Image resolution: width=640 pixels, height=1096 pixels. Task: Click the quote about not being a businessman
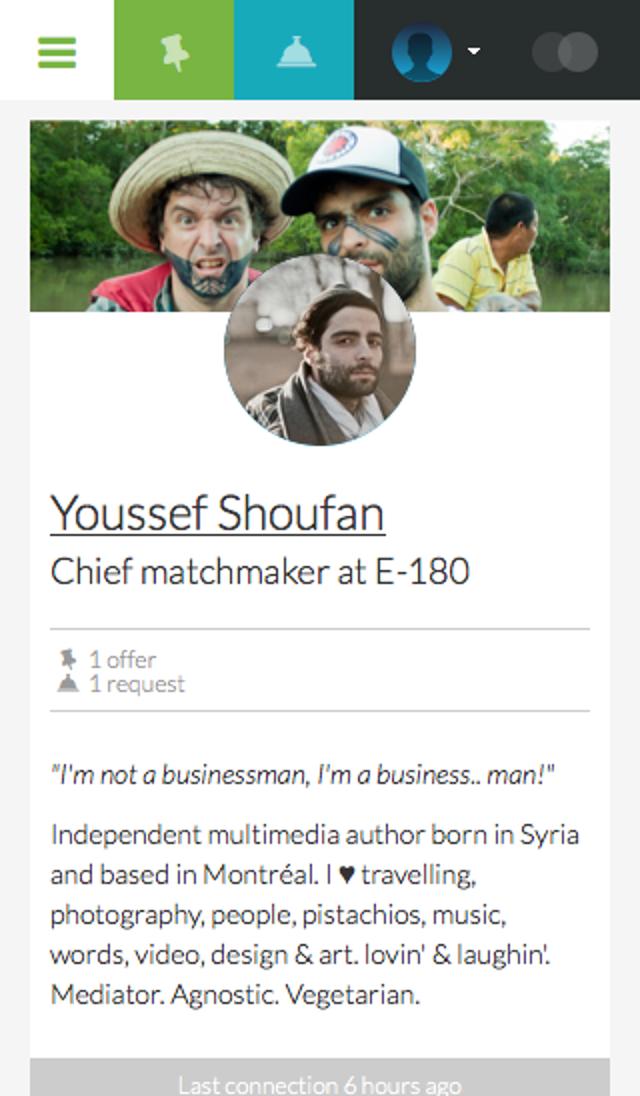pyautogui.click(x=303, y=774)
